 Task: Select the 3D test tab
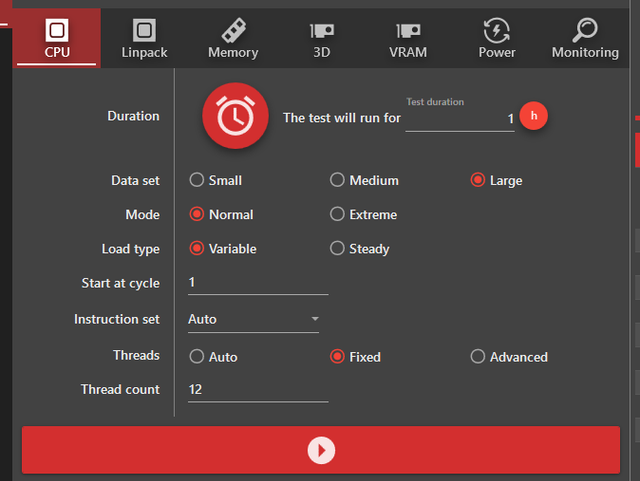321,39
